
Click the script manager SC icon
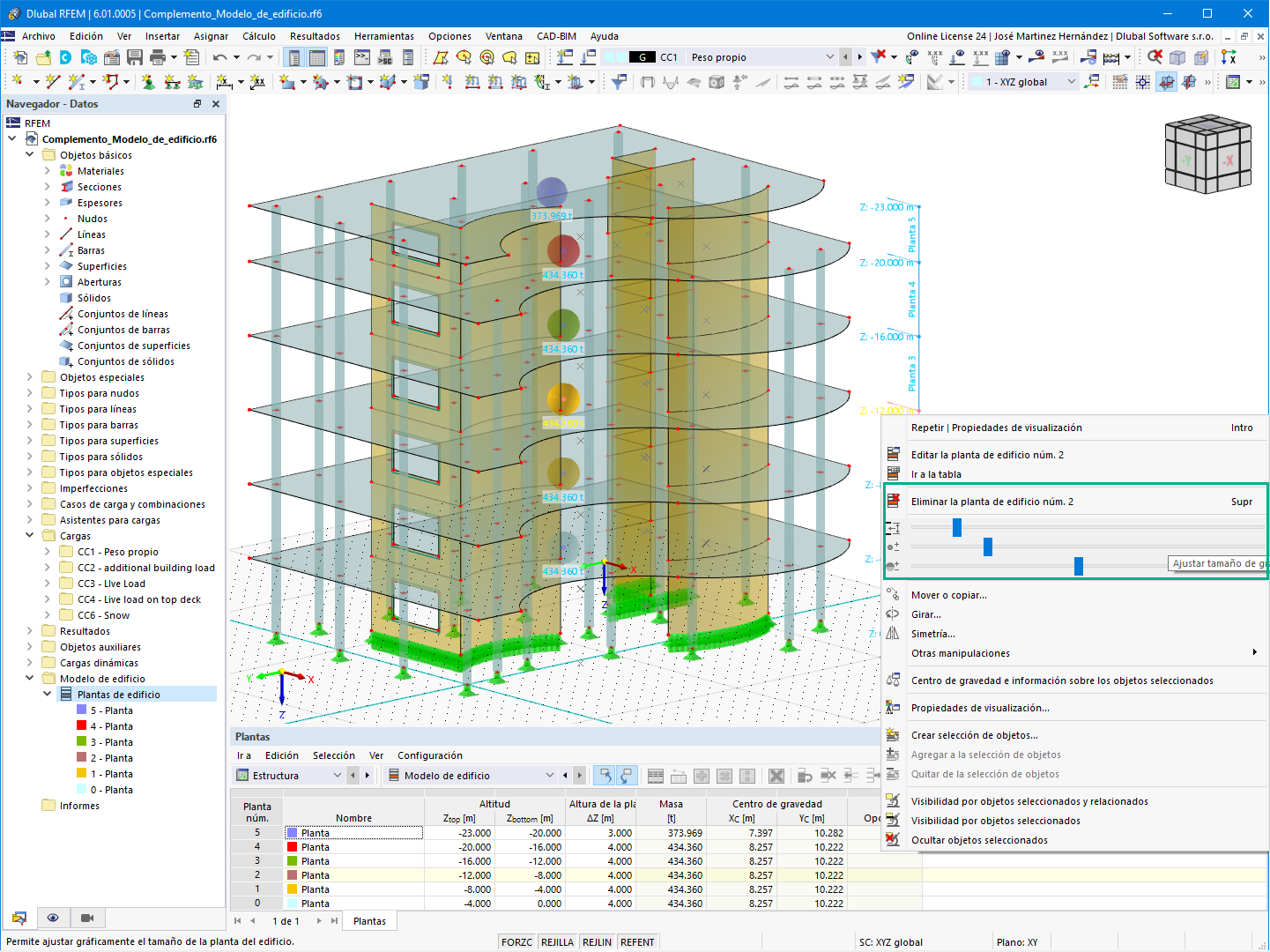pyautogui.click(x=385, y=57)
